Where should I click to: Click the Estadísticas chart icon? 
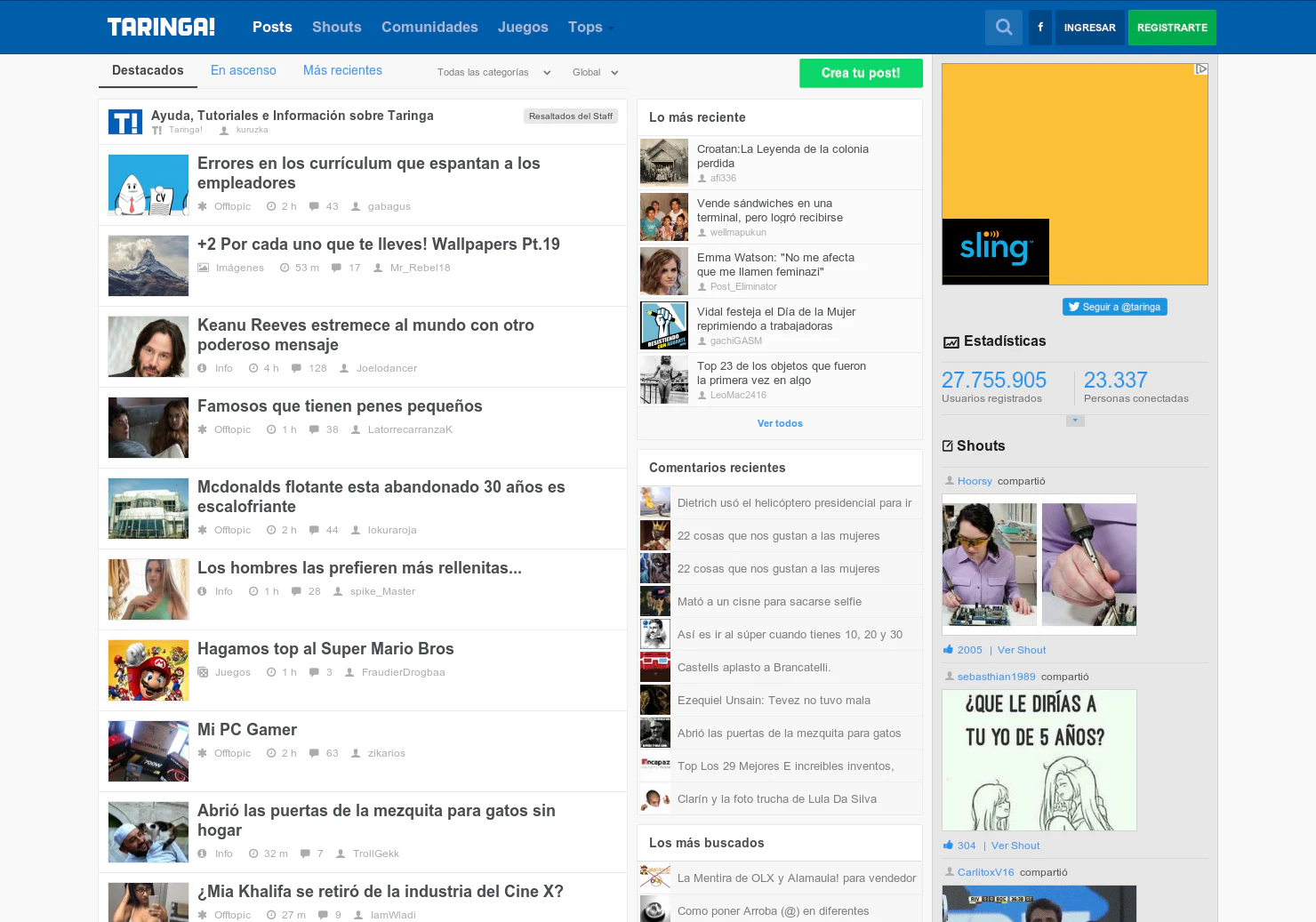click(x=951, y=342)
